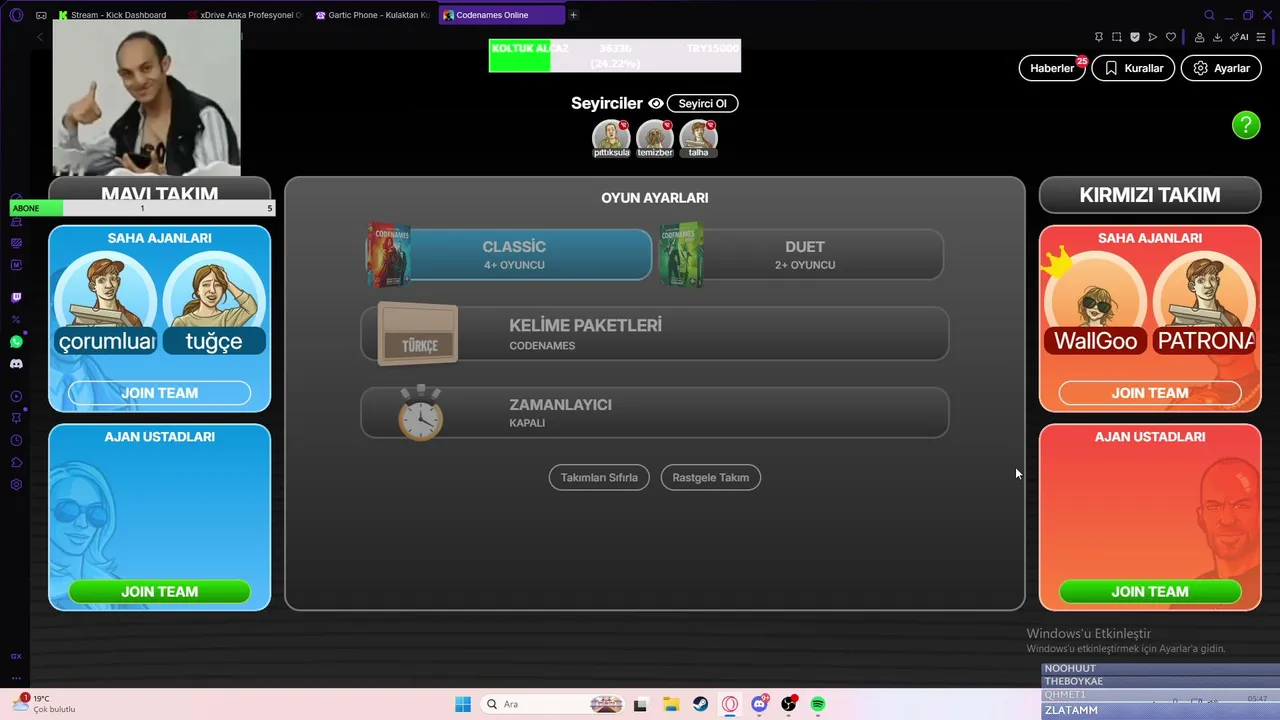Click the heart bookmark icon in toolbar
The width and height of the screenshot is (1280, 720).
[1171, 37]
